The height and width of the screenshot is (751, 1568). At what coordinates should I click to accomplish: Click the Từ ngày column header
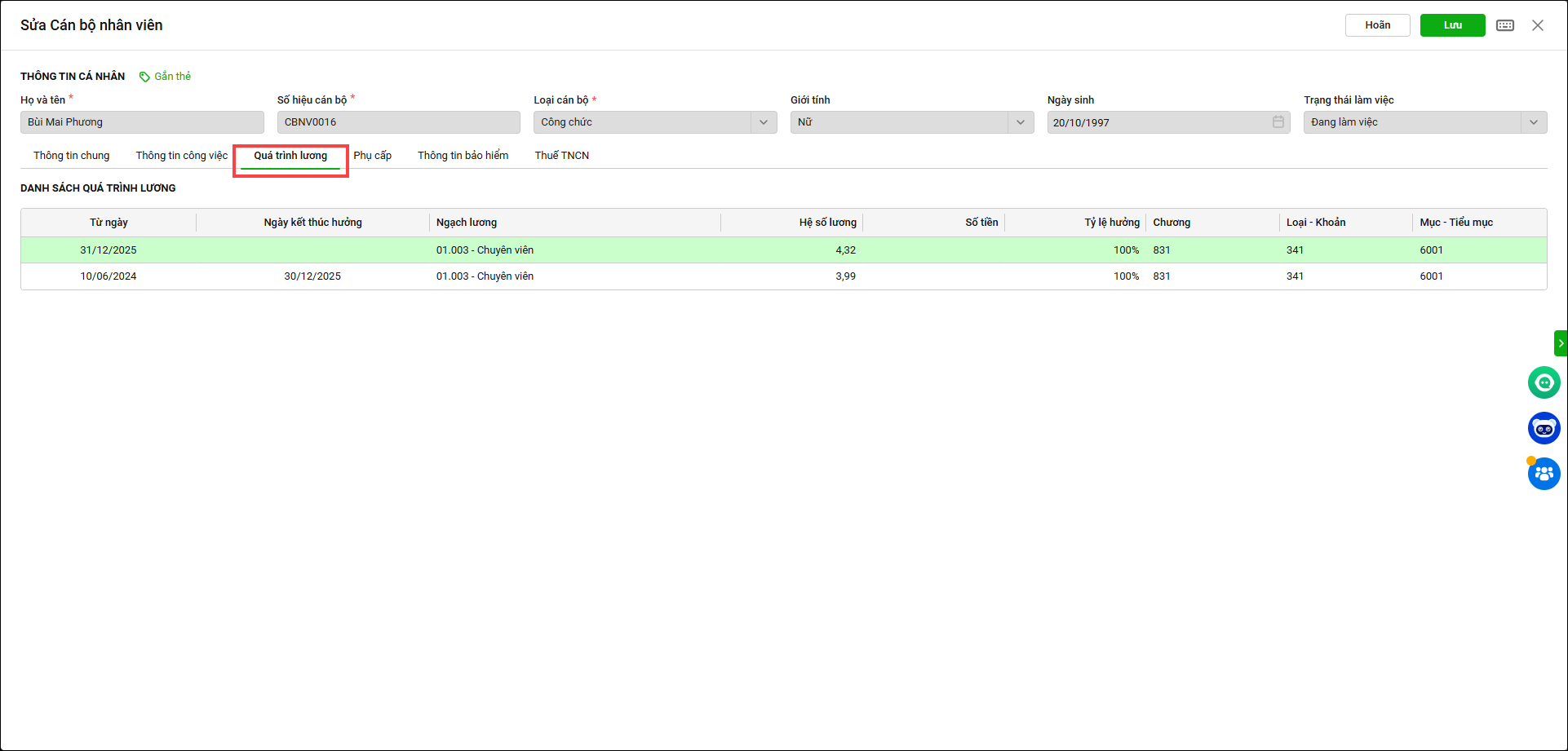point(109,223)
